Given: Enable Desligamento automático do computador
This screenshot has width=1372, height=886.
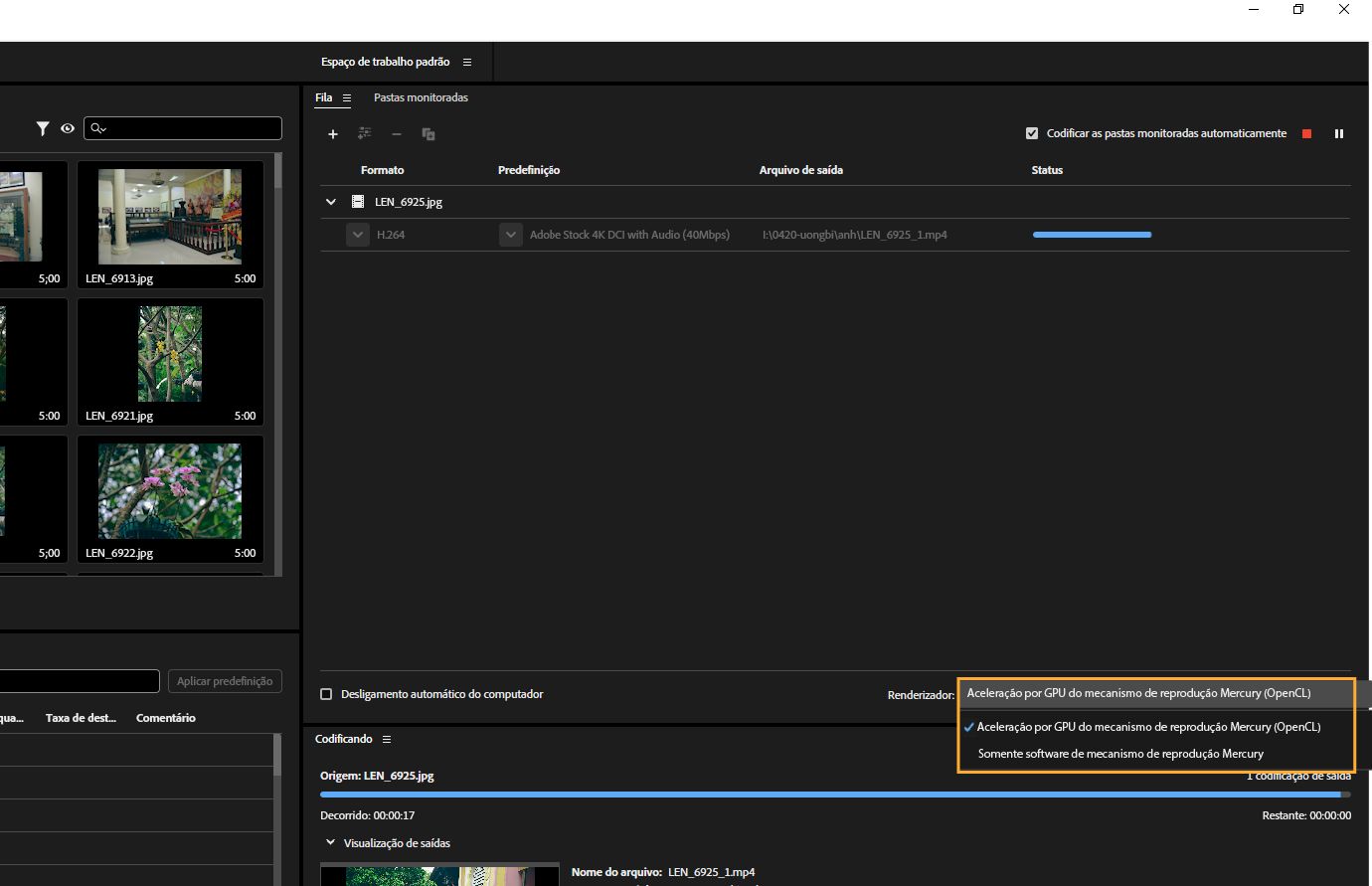Looking at the screenshot, I should click(326, 693).
